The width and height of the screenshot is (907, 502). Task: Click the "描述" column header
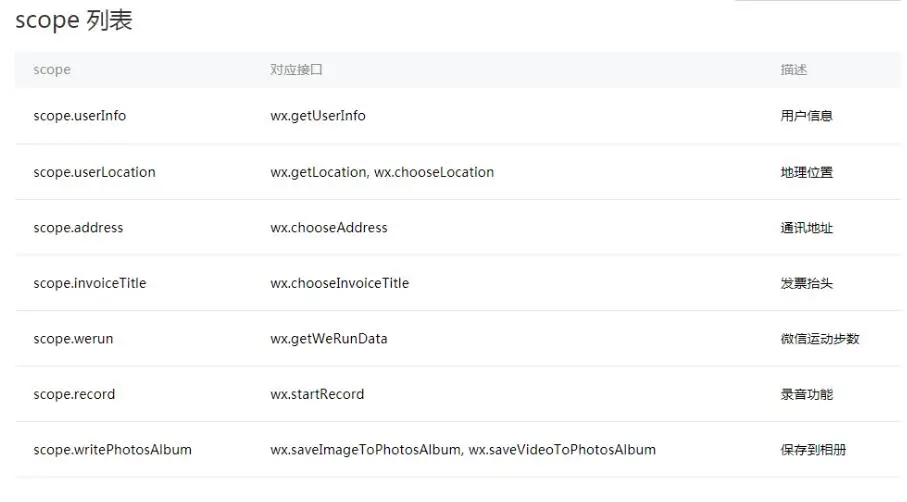click(x=793, y=70)
